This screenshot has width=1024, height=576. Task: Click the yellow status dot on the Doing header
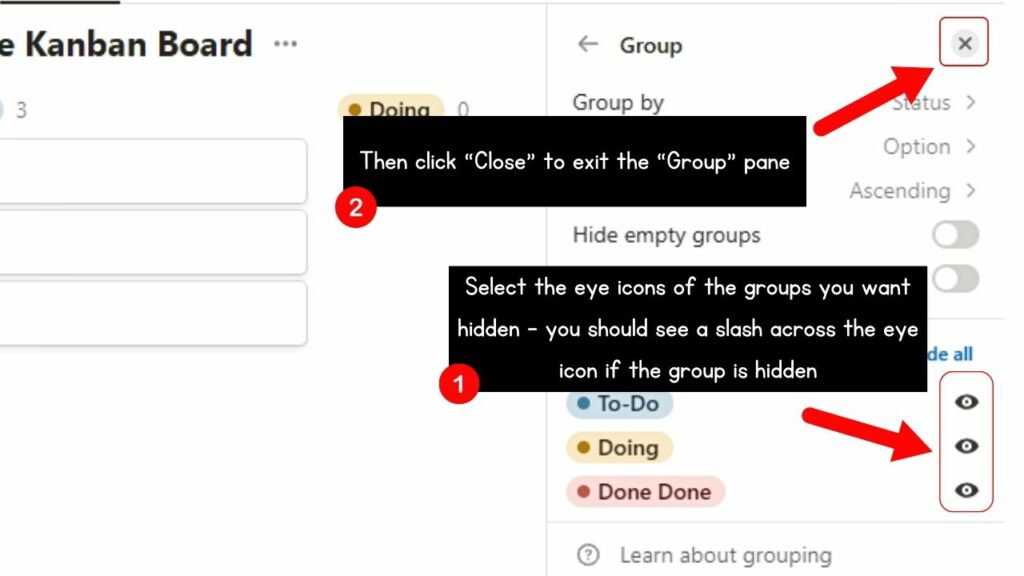point(357,108)
